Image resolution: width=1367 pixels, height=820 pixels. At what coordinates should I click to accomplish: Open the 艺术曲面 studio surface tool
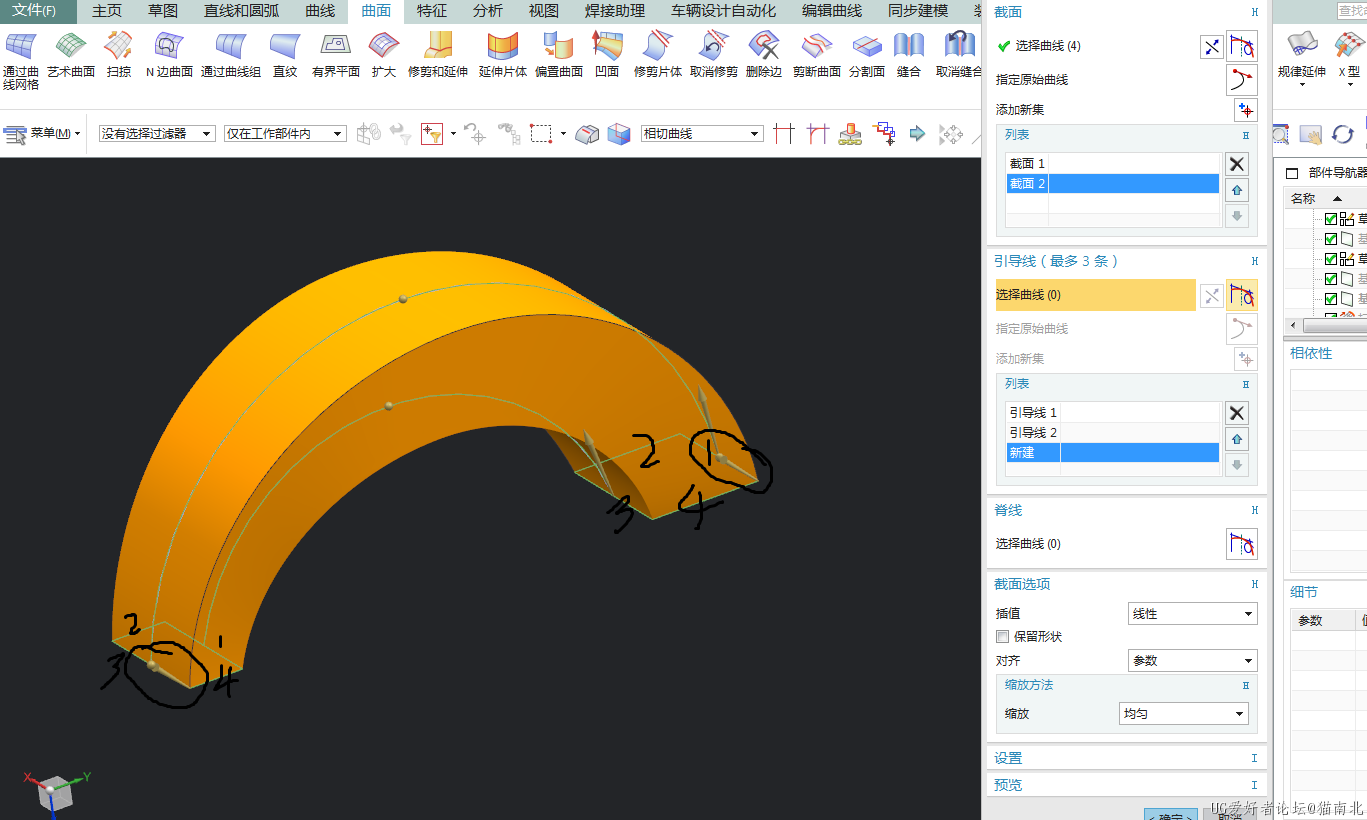(x=71, y=55)
